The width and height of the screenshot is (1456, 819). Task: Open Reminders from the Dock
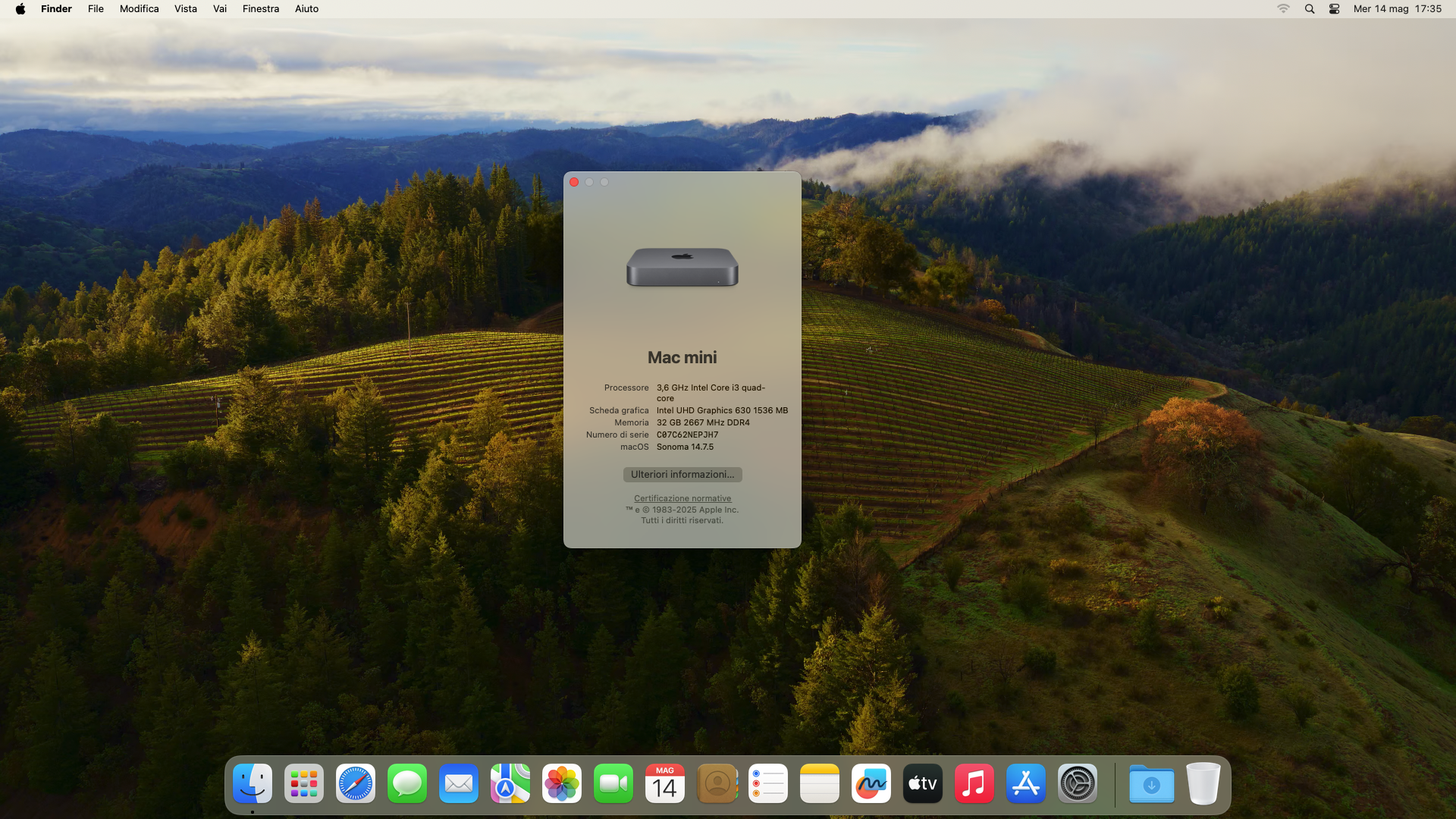pos(768,783)
